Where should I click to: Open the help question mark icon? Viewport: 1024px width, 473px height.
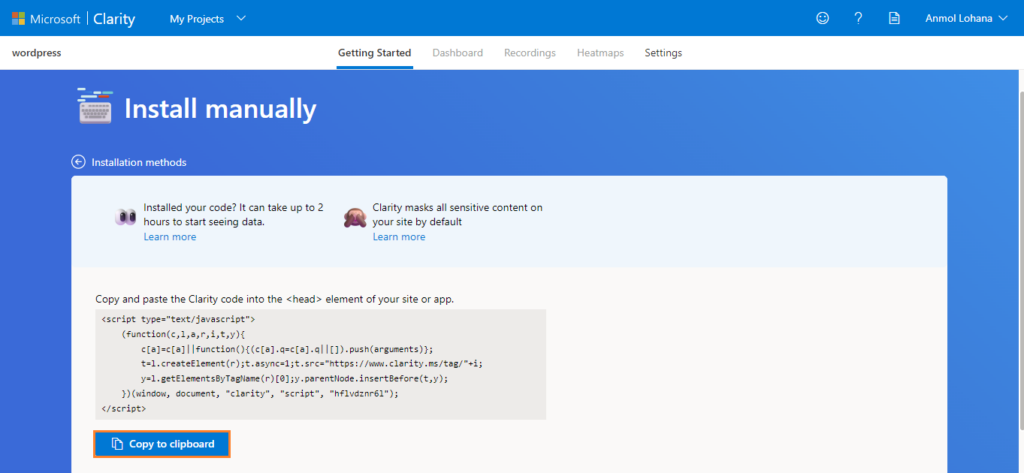pyautogui.click(x=858, y=18)
